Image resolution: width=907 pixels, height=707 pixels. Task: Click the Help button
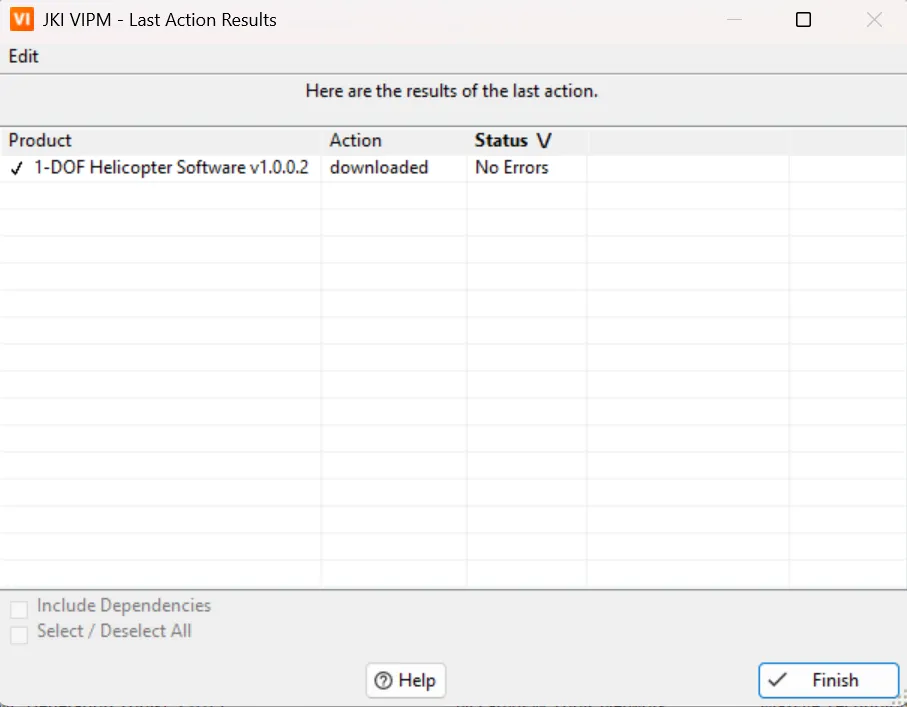click(406, 680)
